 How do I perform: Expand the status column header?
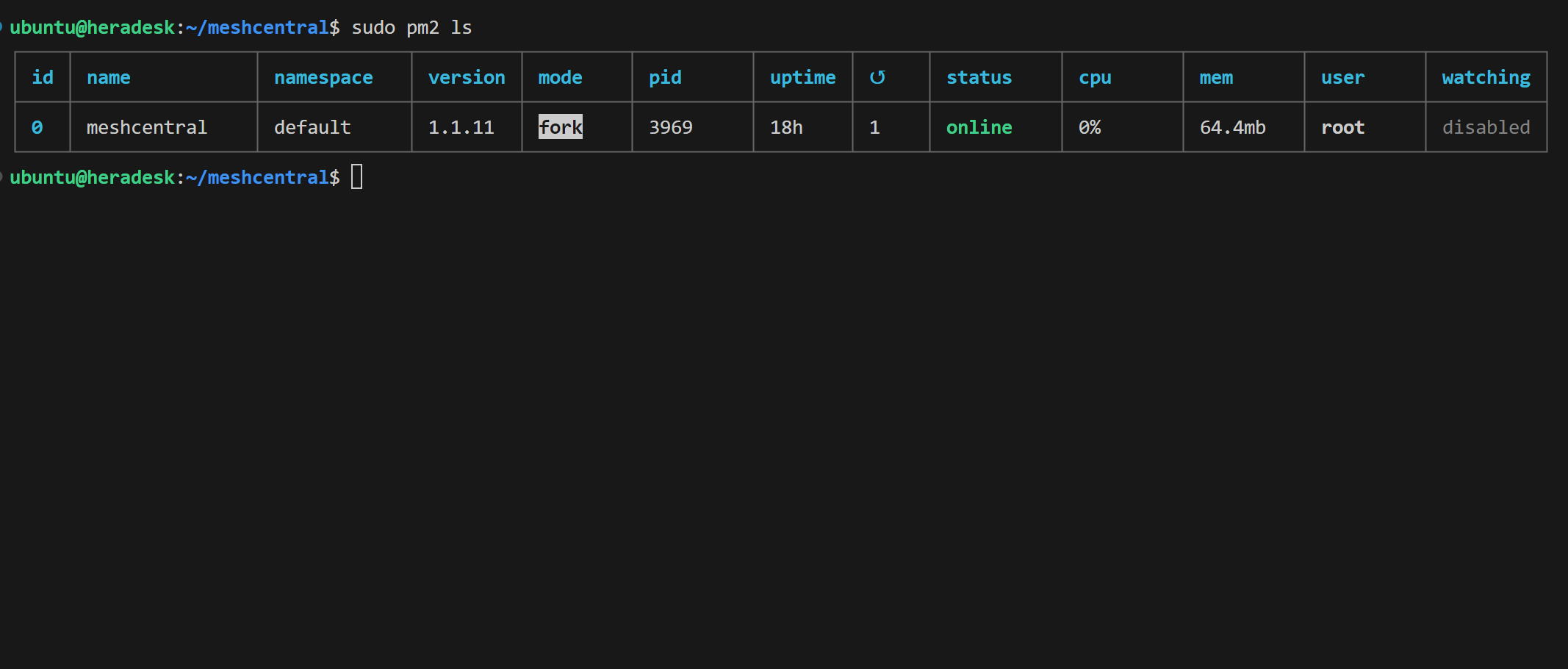[x=979, y=76]
